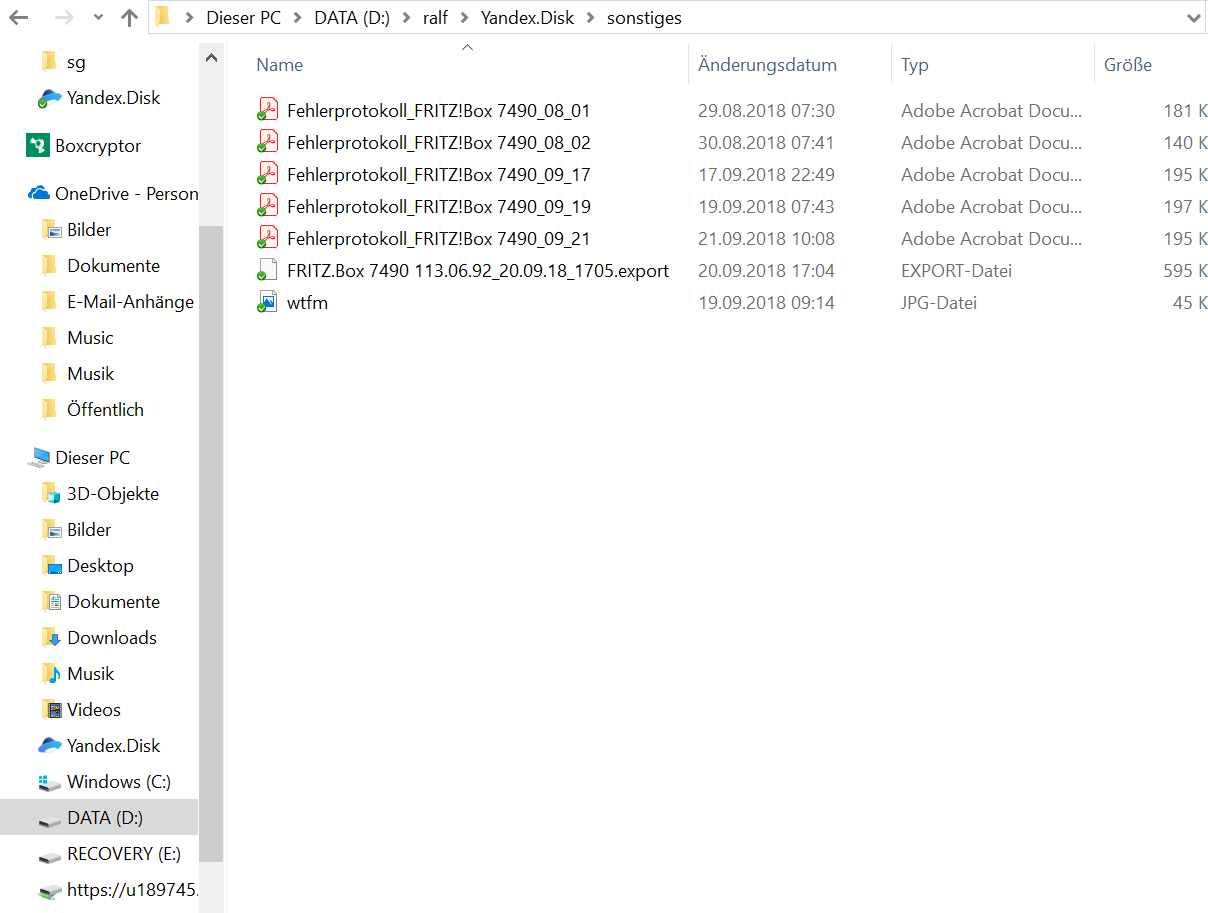Open Videos folder icon
1208x913 pixels.
(x=51, y=709)
